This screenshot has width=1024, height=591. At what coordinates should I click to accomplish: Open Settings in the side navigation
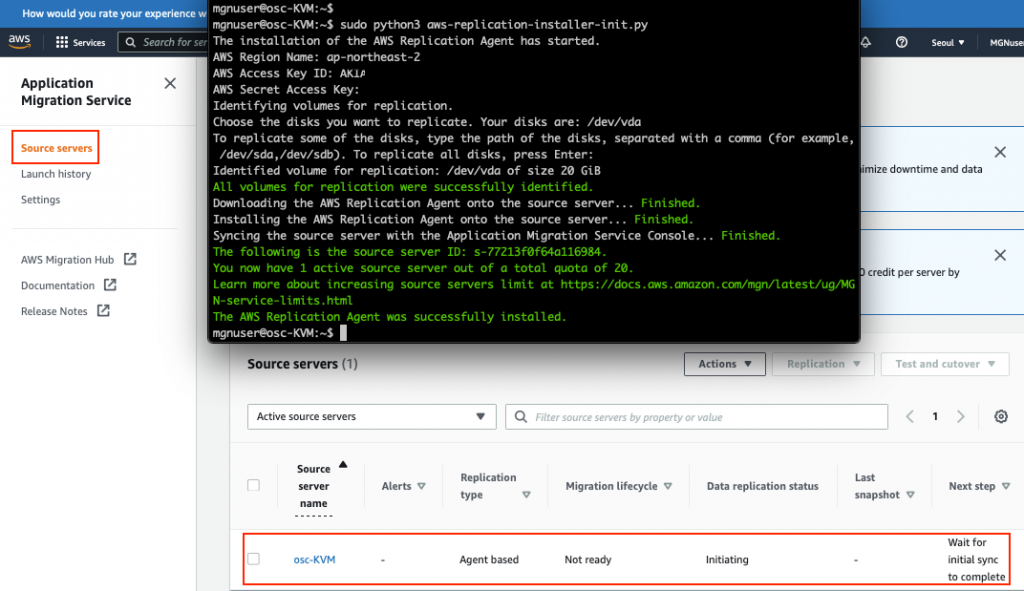(40, 199)
